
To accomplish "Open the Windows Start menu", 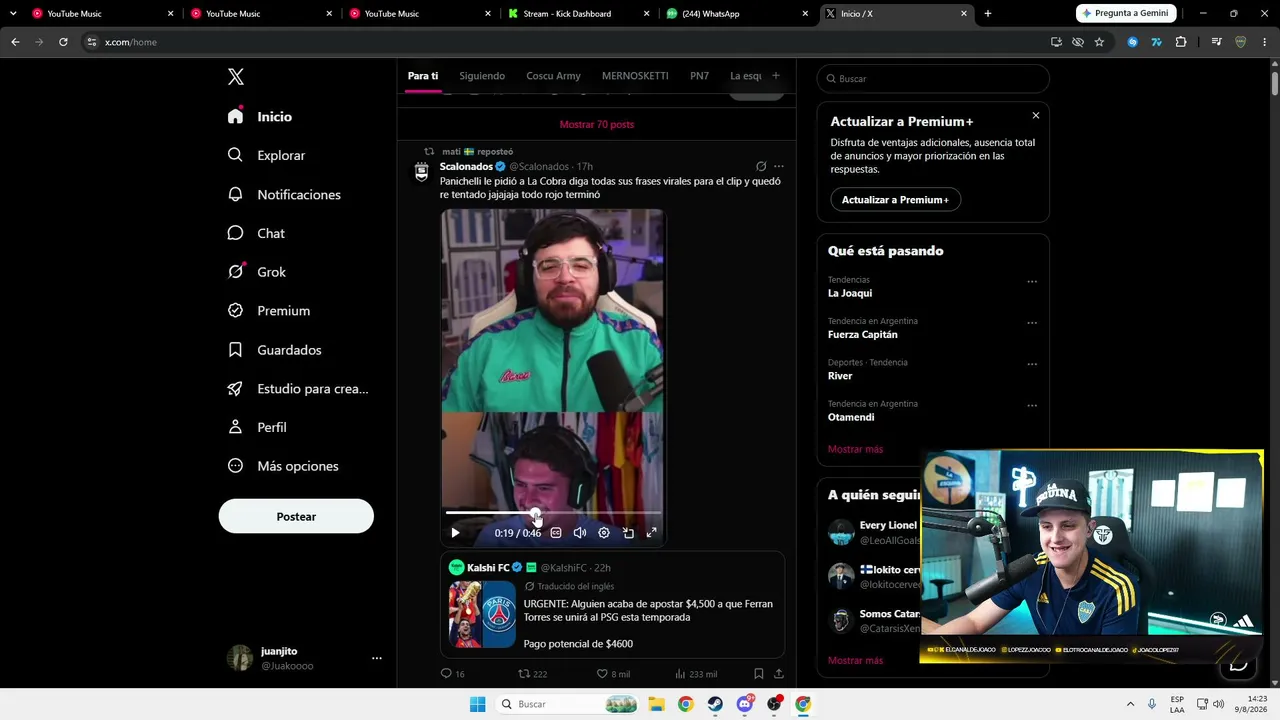I will click(x=478, y=704).
